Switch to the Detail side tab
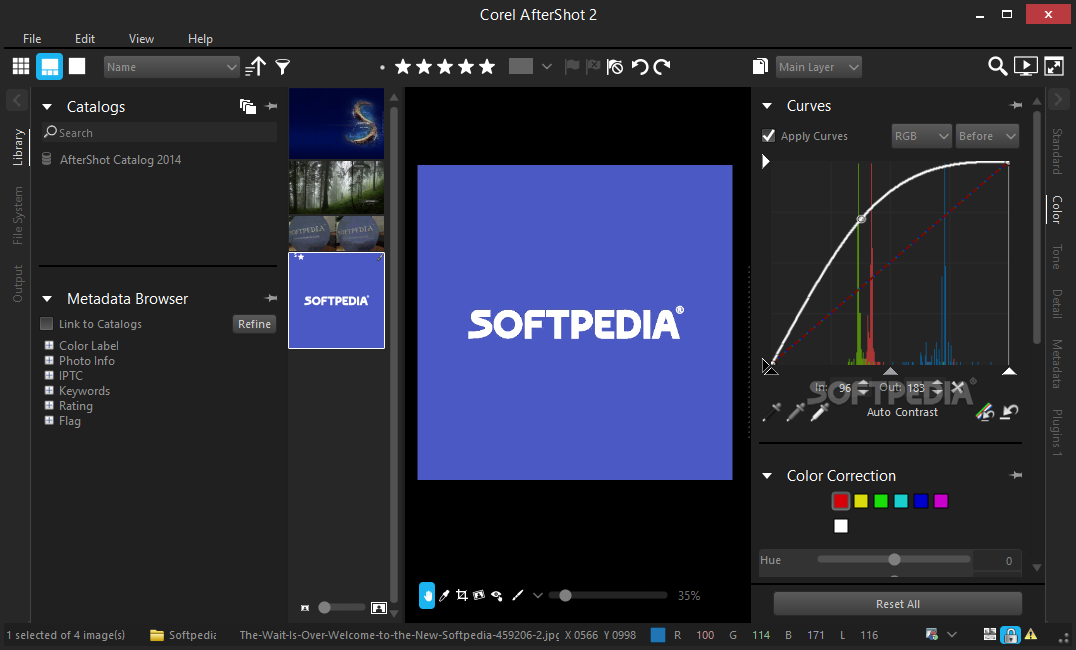 [x=1057, y=304]
